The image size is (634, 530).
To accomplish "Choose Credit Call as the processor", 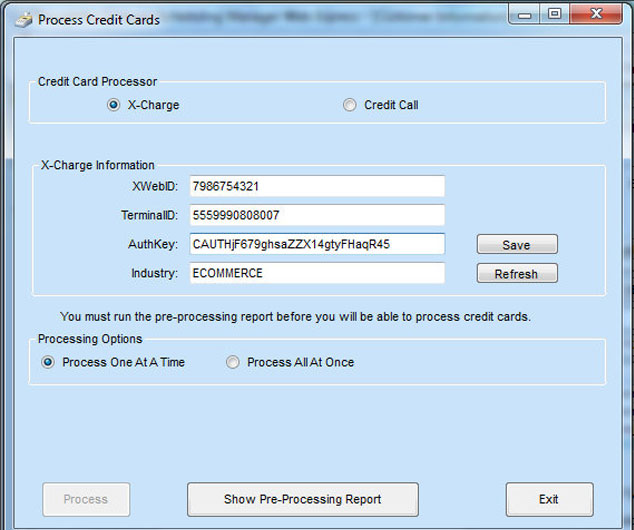I will click(x=349, y=105).
